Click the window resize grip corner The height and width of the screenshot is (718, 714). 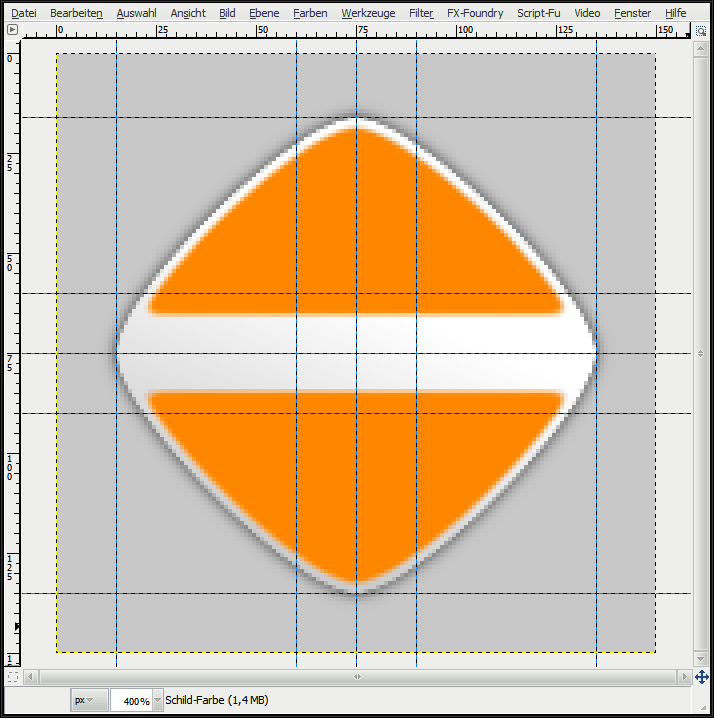703,708
